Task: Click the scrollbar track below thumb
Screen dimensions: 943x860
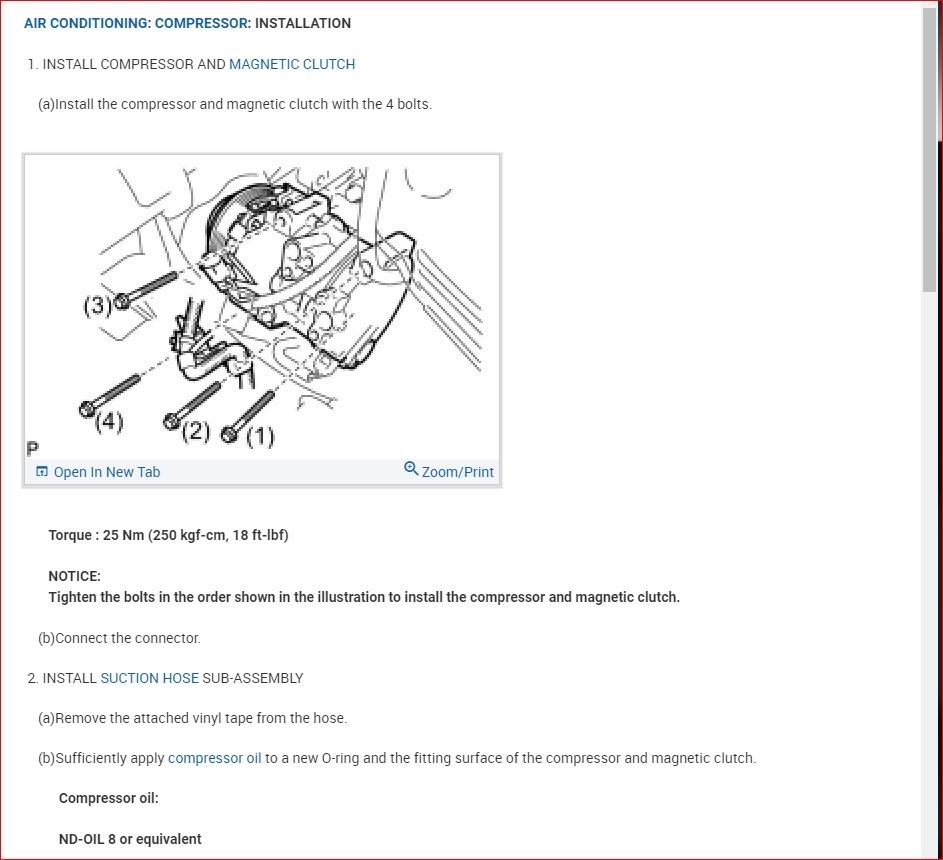Action: (x=930, y=571)
